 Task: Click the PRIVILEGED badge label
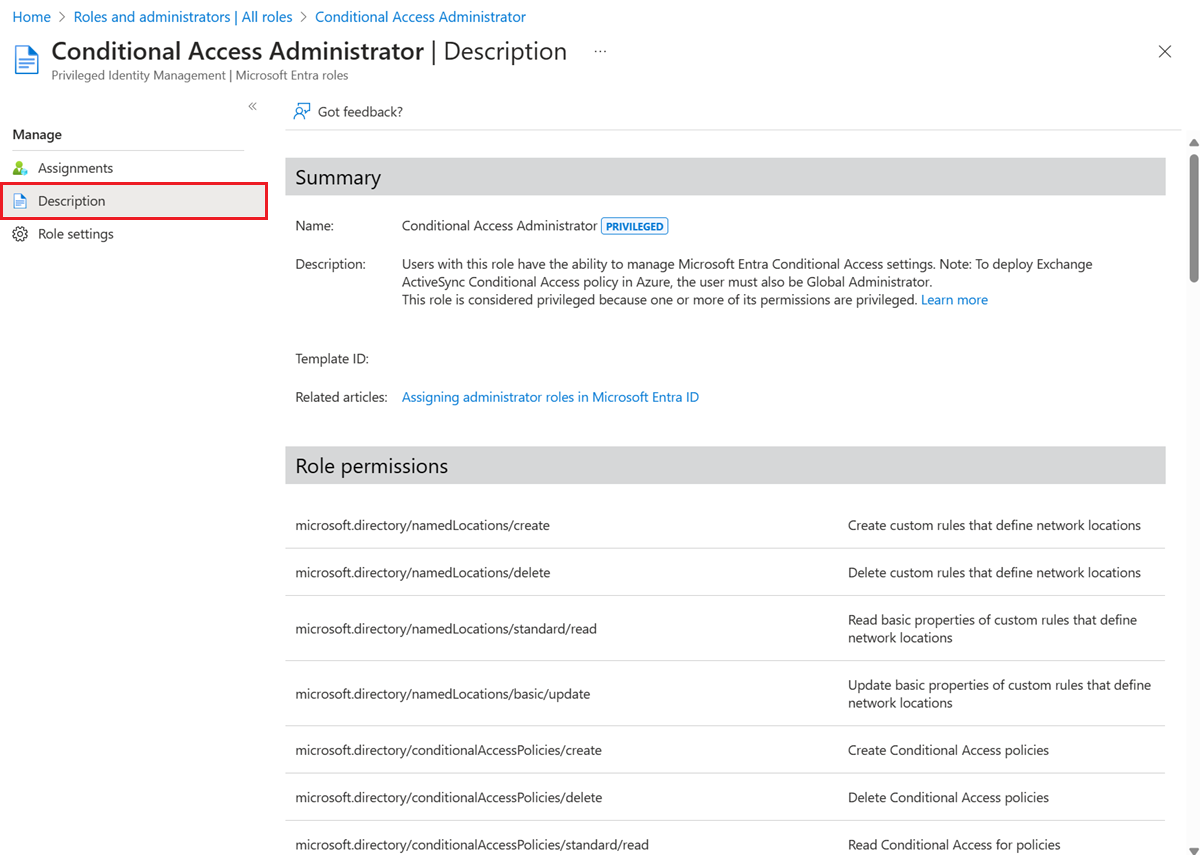[x=635, y=227]
